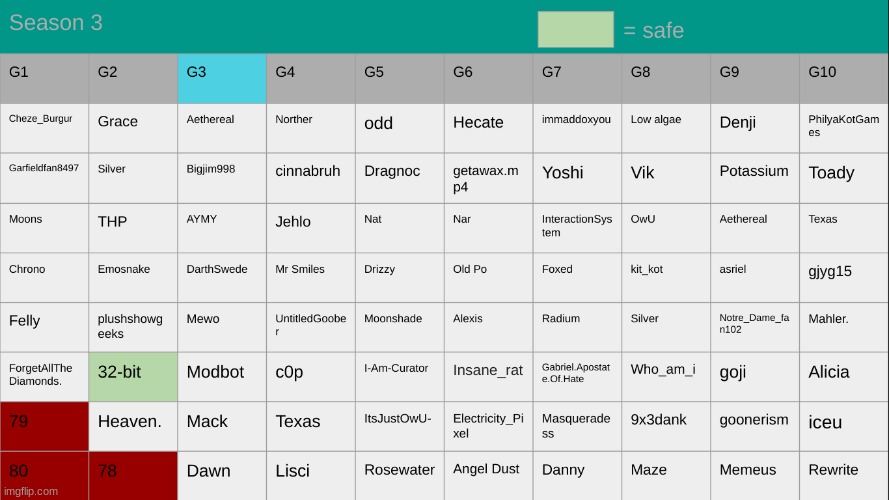Click the light green safe legend swatch
The image size is (889, 500).
tap(575, 29)
